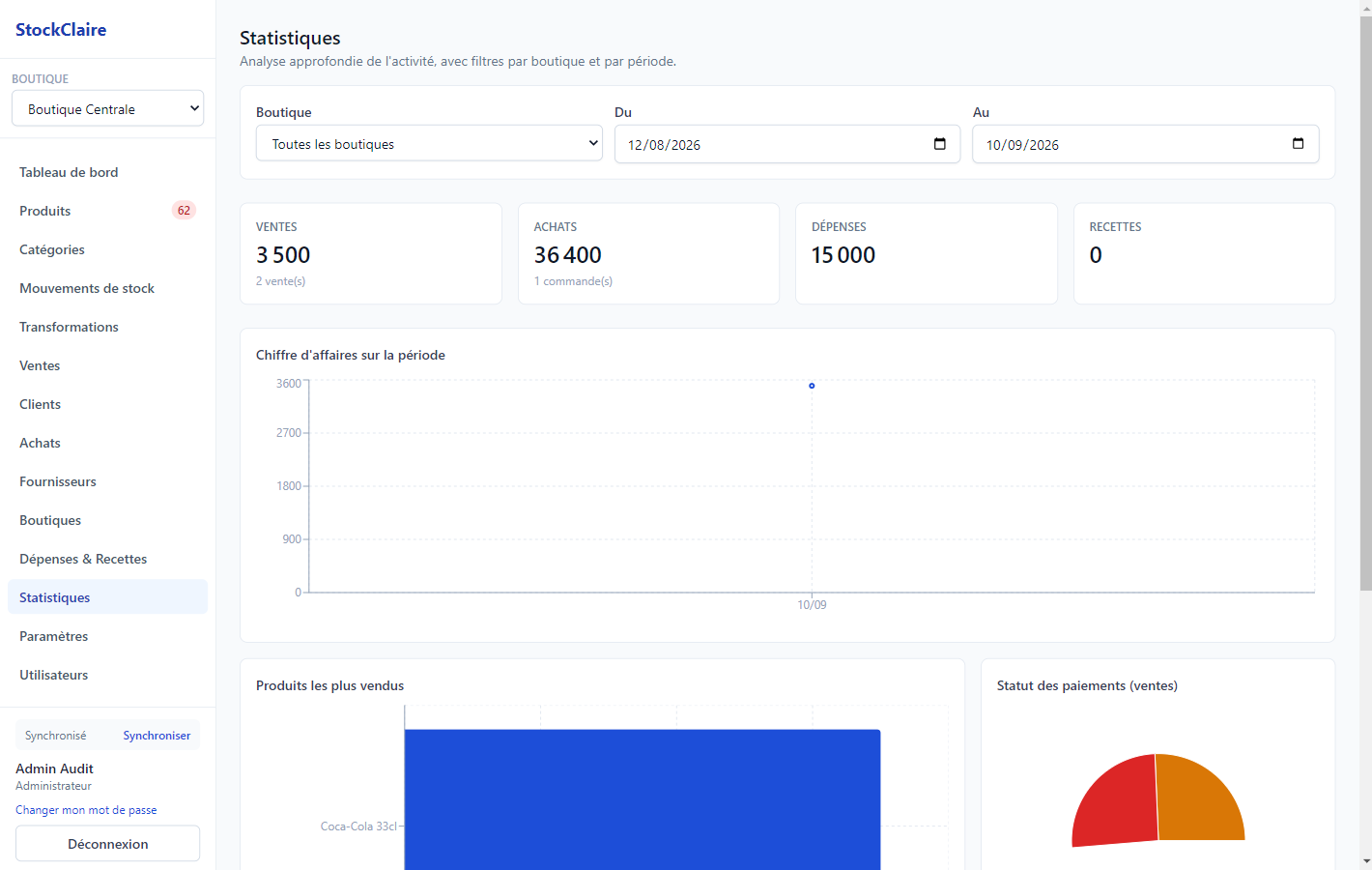Screen dimensions: 1372x870
Task: Expand the Toutes les boutiques filter
Action: pos(429,143)
